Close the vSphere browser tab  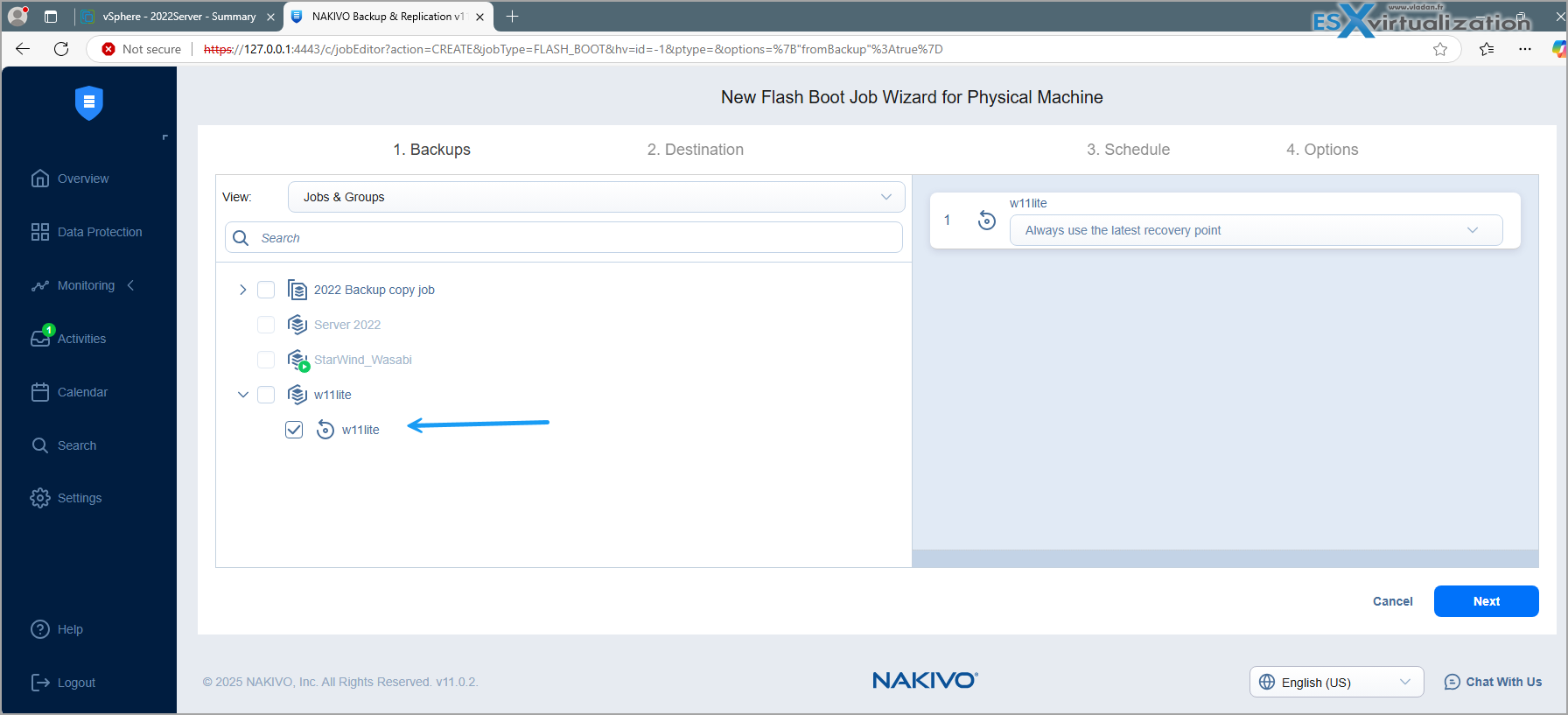pyautogui.click(x=270, y=17)
